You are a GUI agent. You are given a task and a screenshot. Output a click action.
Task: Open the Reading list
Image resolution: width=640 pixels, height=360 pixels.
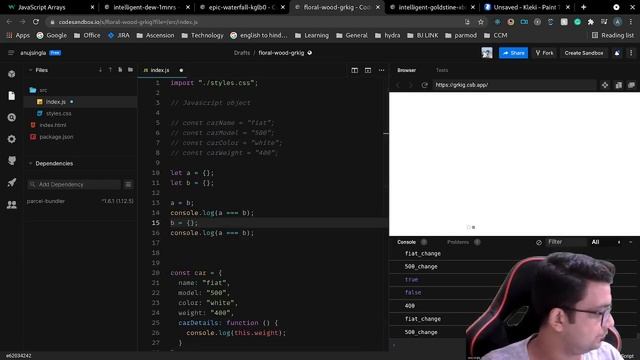tap(613, 36)
